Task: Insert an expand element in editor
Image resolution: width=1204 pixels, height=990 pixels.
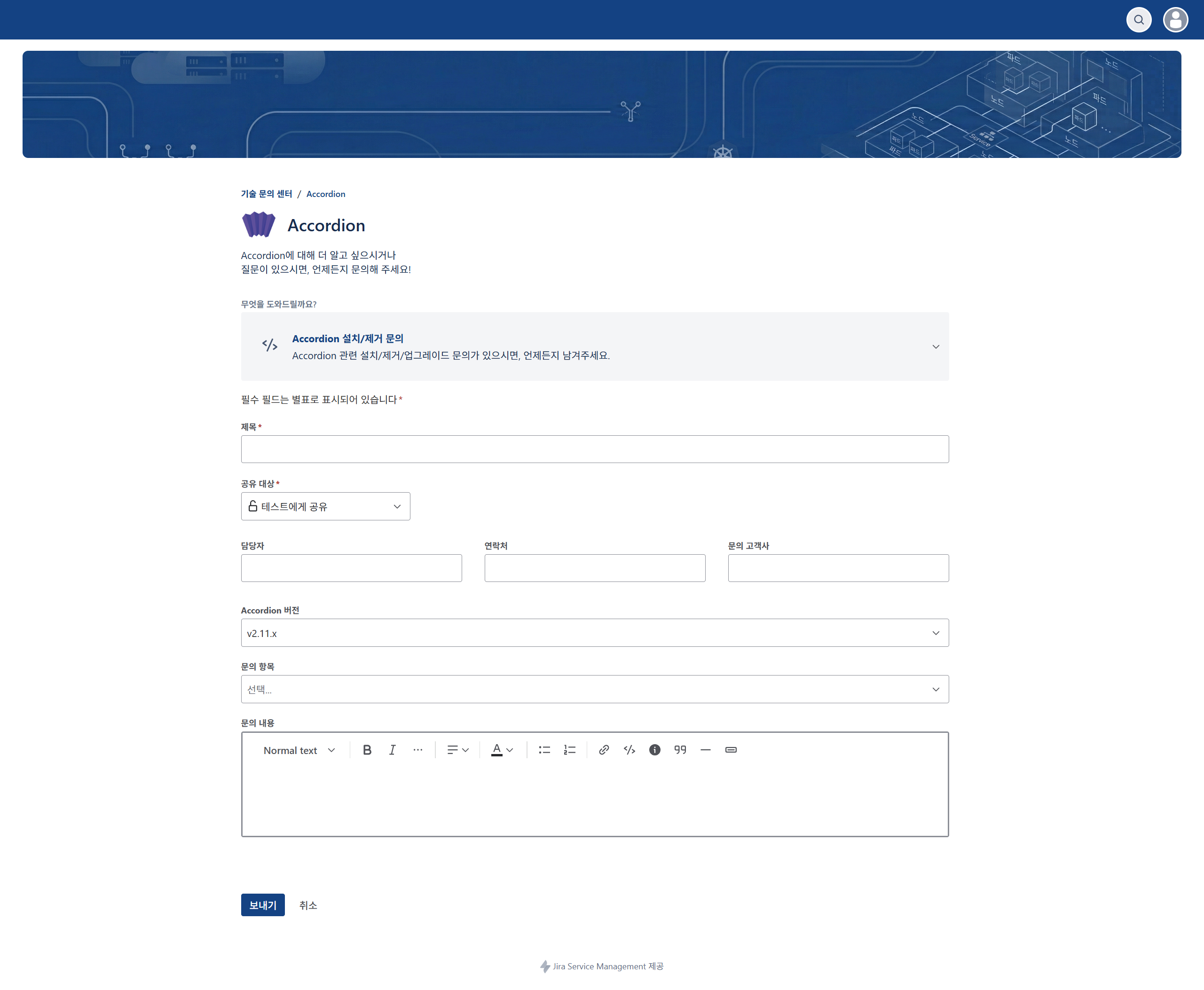Action: pyautogui.click(x=731, y=750)
